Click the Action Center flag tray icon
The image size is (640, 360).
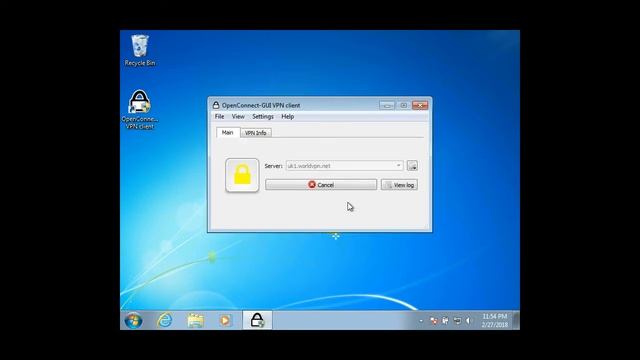(434, 321)
